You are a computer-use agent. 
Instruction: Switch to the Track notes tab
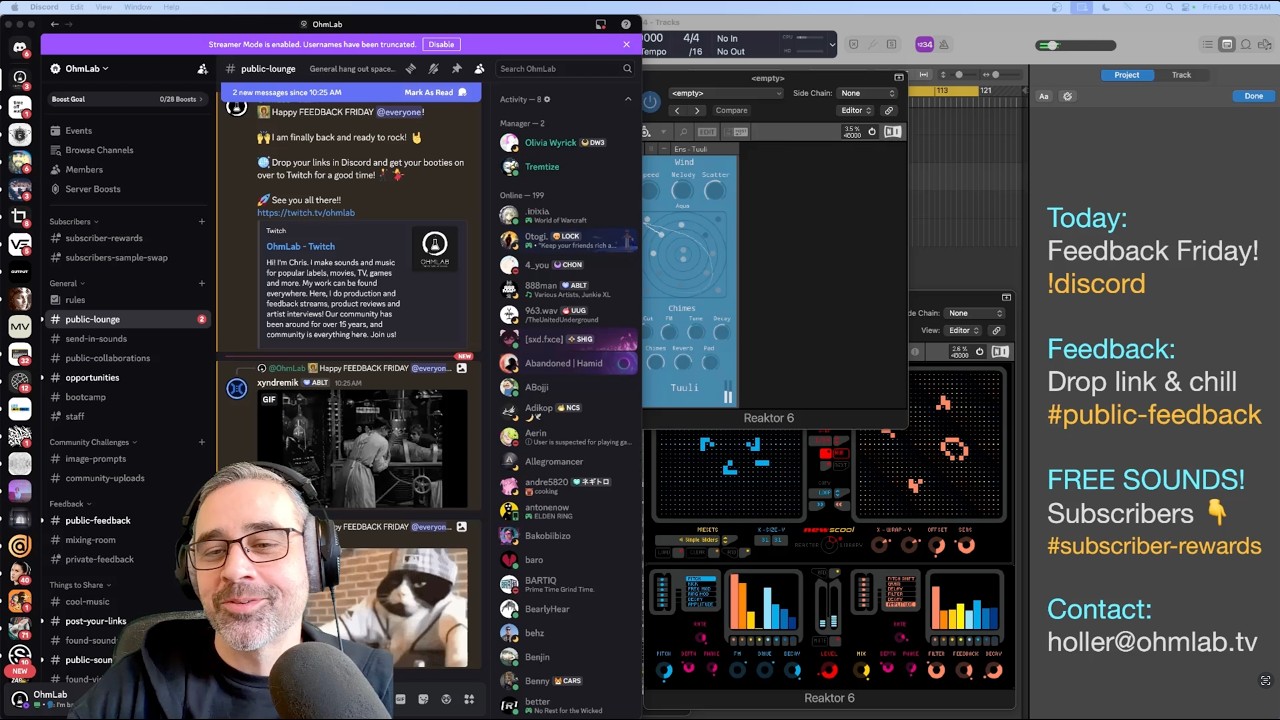1181,75
